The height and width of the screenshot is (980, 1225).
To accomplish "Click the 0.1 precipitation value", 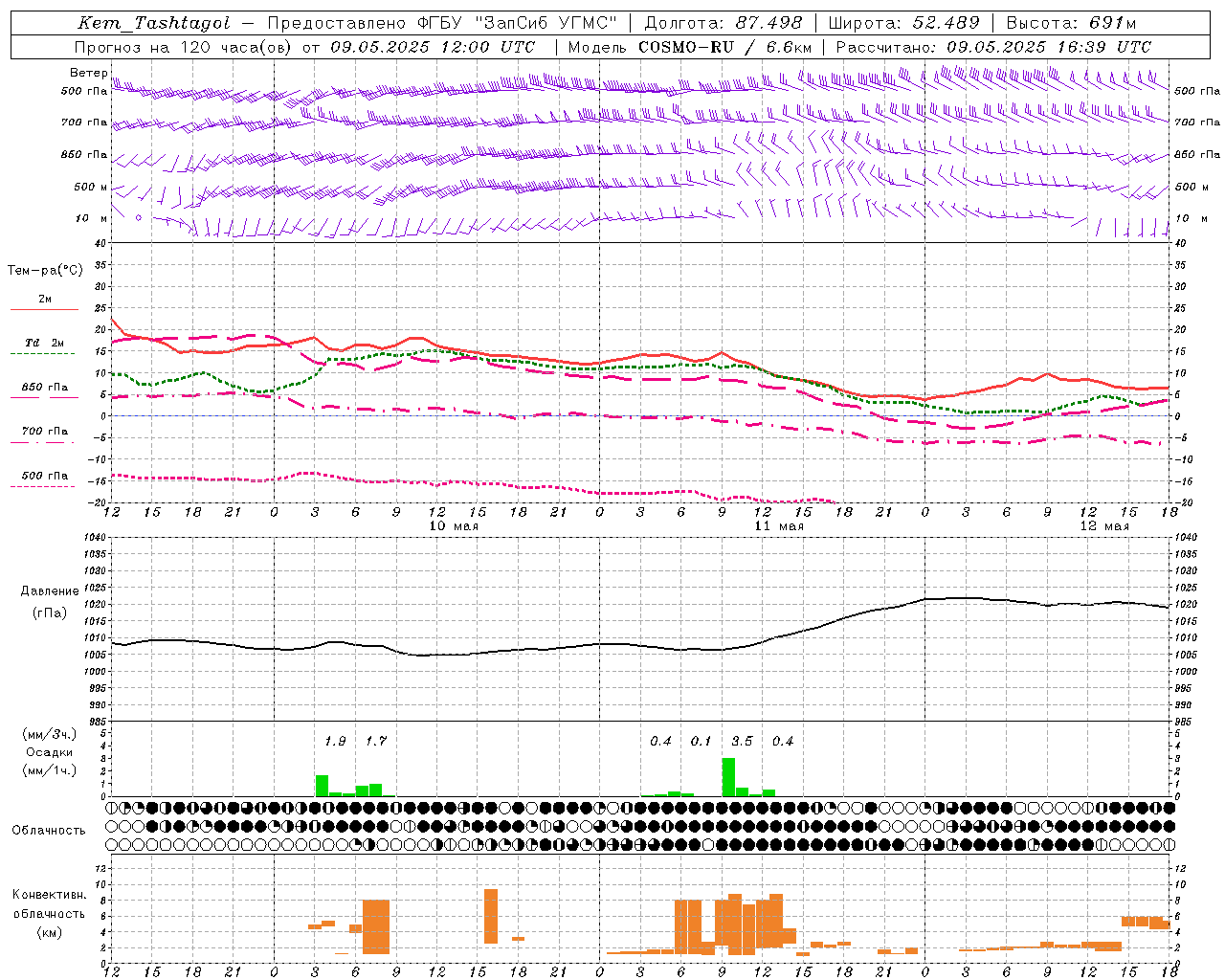I will [702, 742].
